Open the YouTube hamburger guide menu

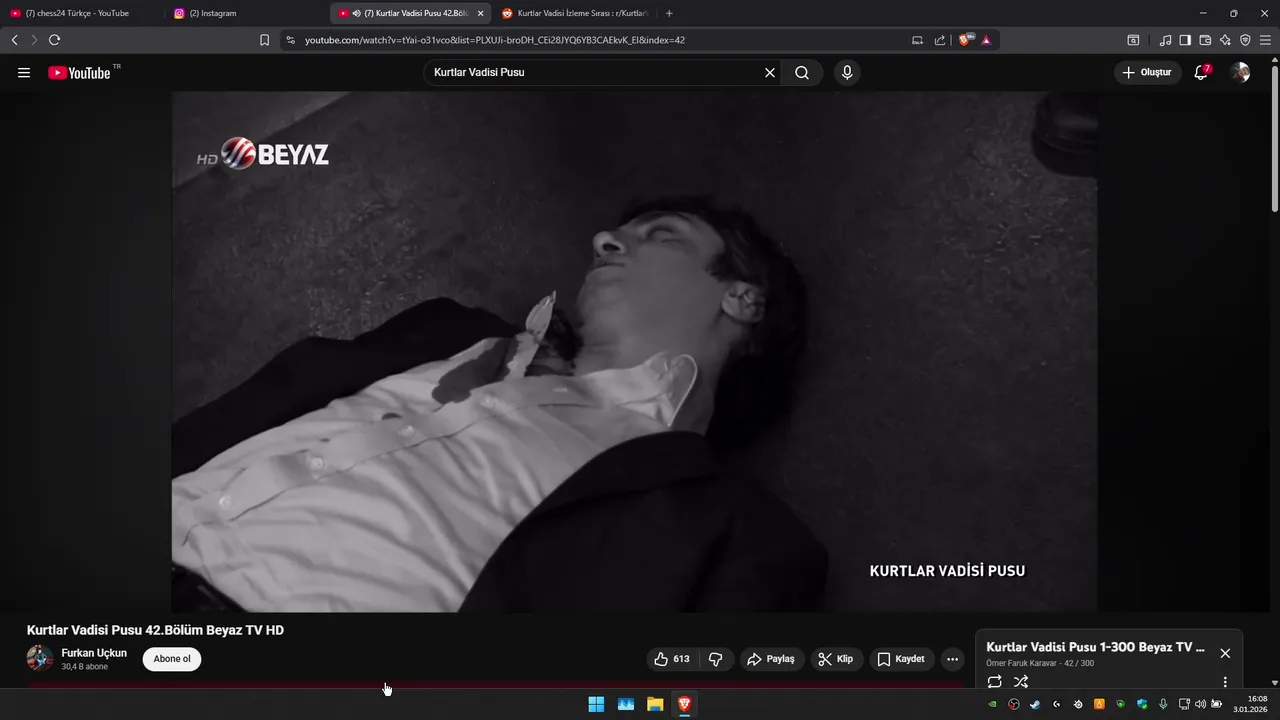(x=24, y=73)
